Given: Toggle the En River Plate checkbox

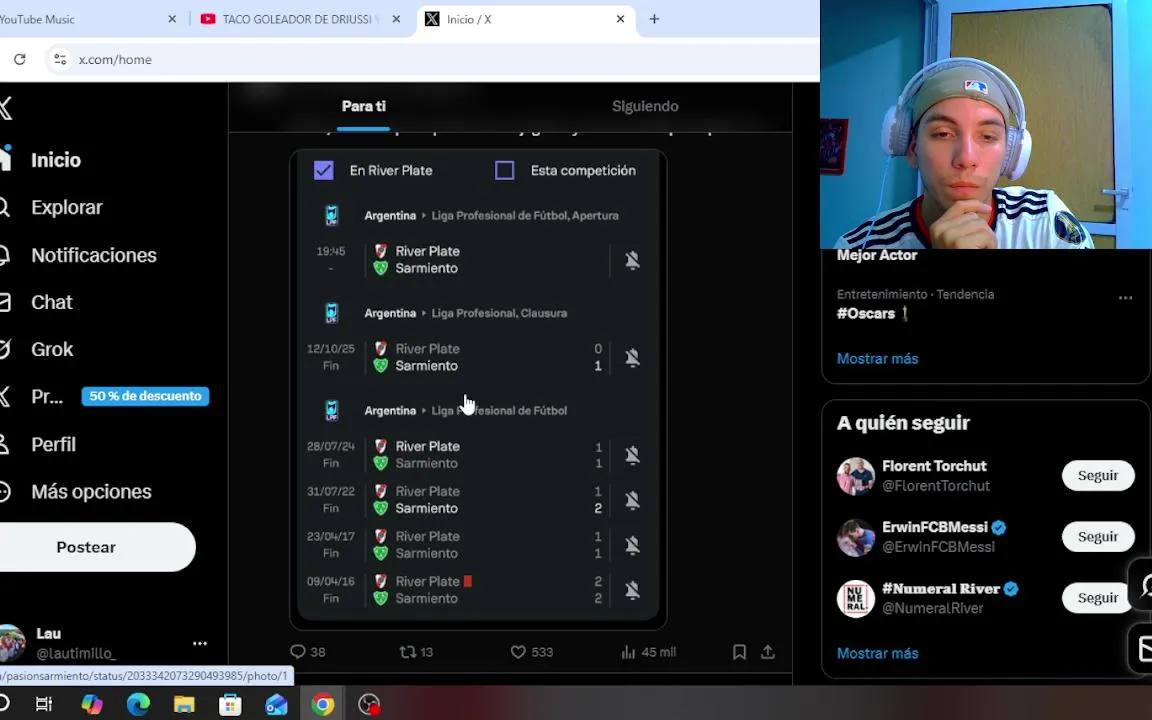Looking at the screenshot, I should pyautogui.click(x=323, y=170).
